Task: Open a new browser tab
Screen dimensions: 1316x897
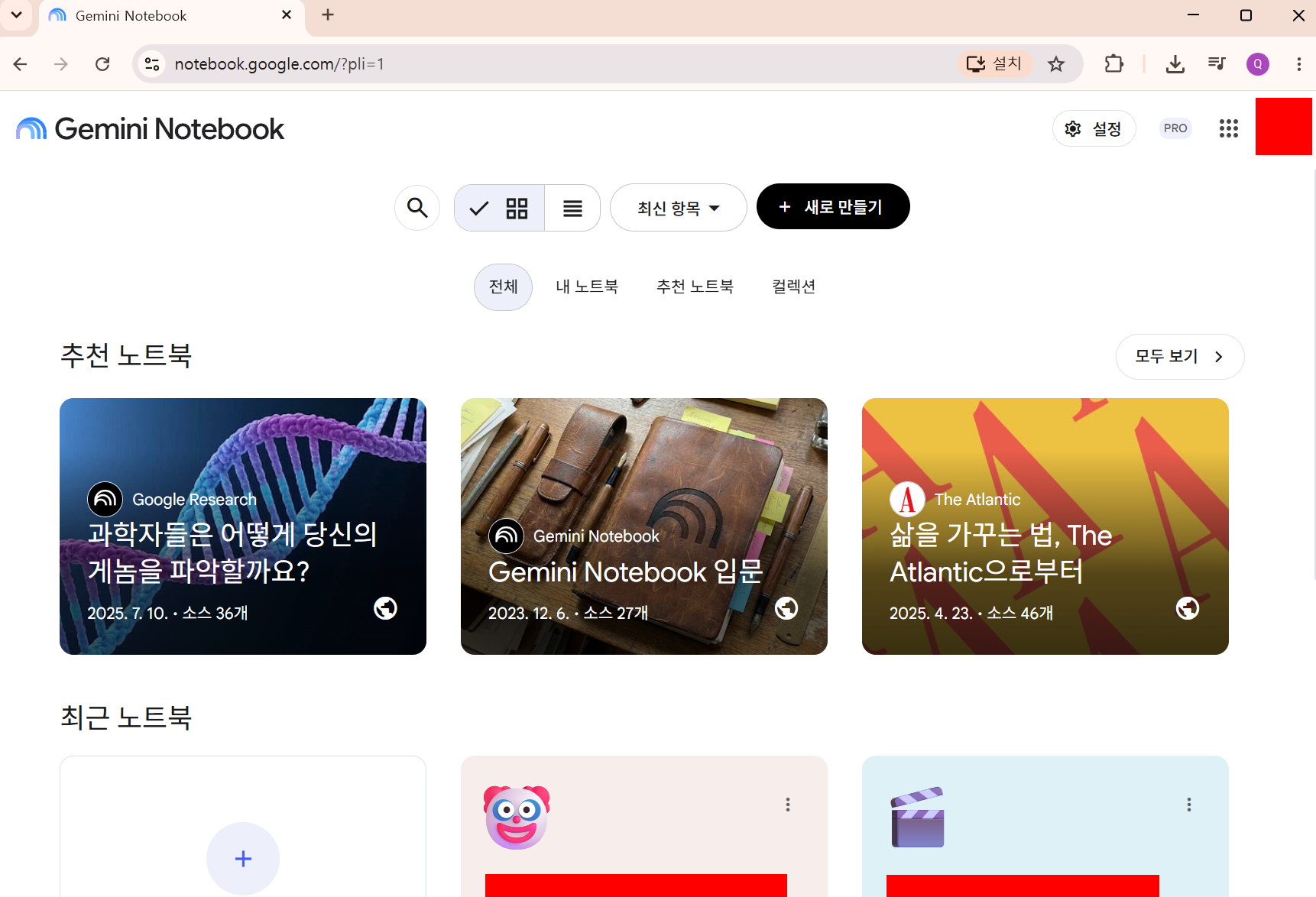Action: pos(328,15)
